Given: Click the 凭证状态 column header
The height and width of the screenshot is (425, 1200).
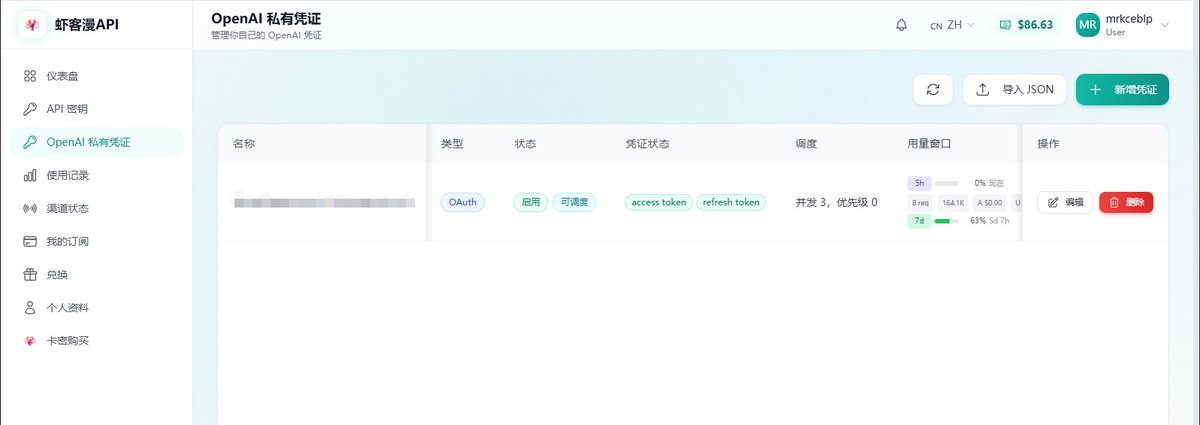Looking at the screenshot, I should (647, 144).
